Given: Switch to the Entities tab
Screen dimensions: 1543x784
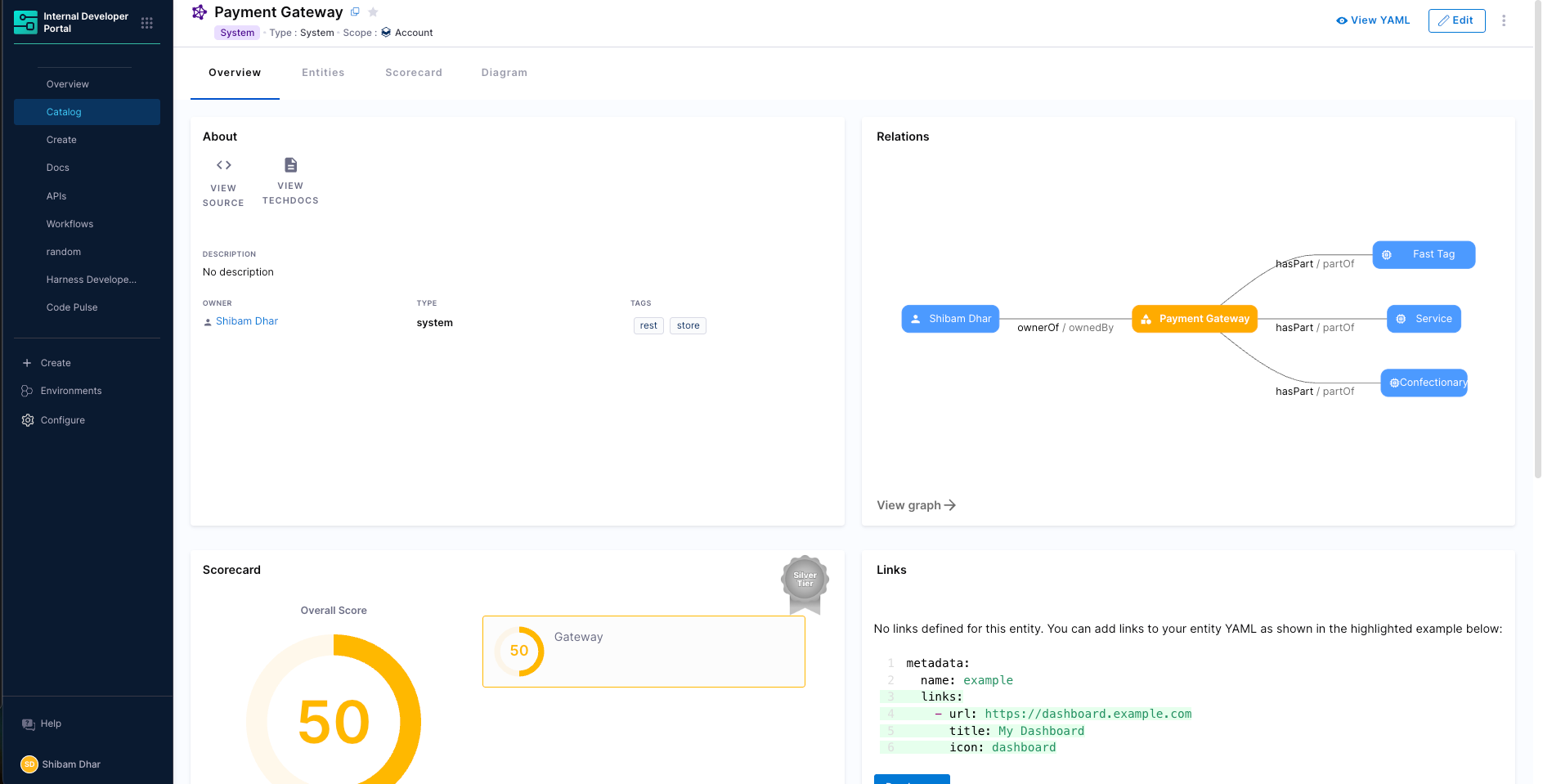Looking at the screenshot, I should tap(323, 73).
